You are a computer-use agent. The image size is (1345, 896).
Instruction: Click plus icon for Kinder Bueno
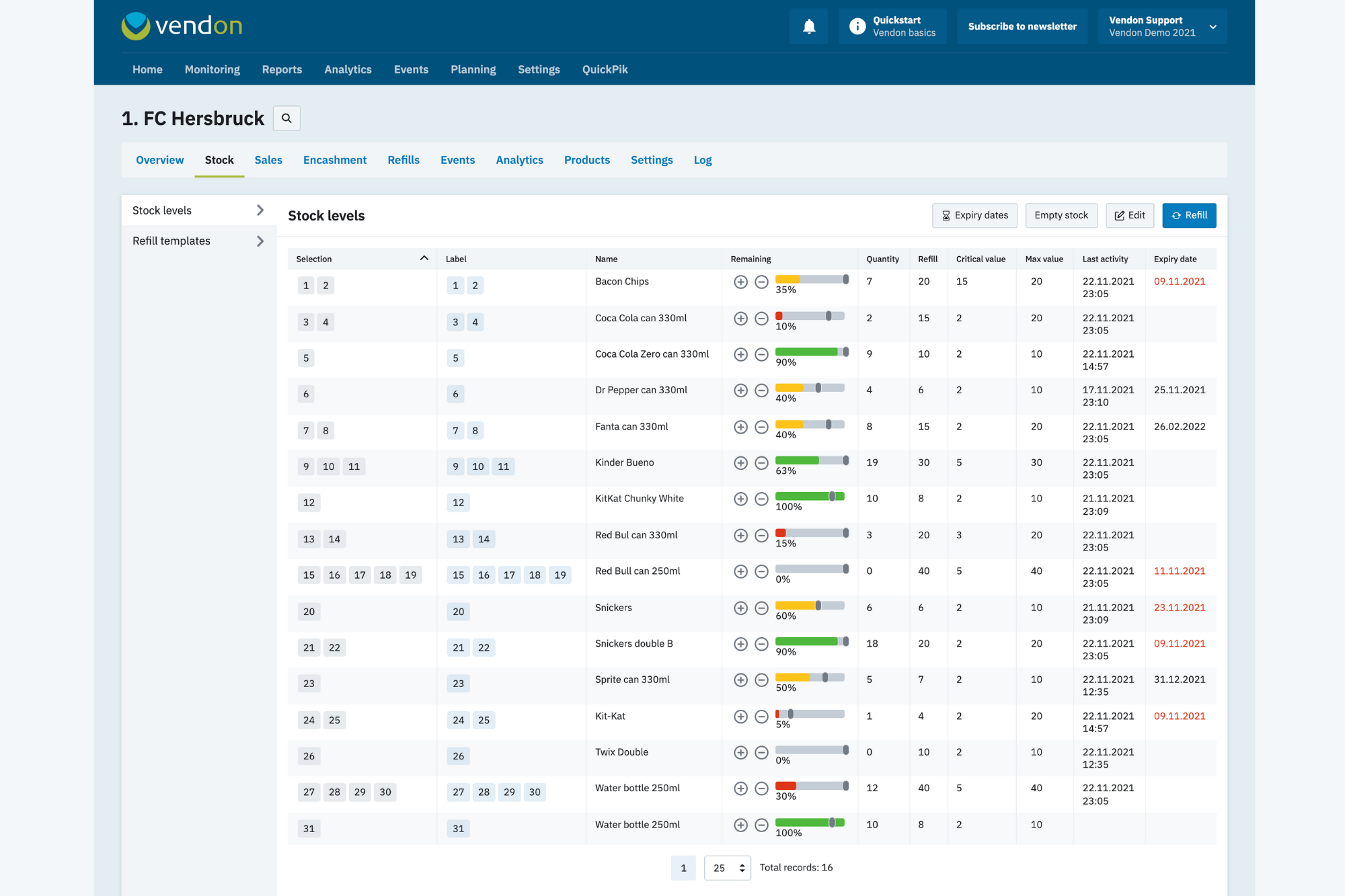point(740,463)
